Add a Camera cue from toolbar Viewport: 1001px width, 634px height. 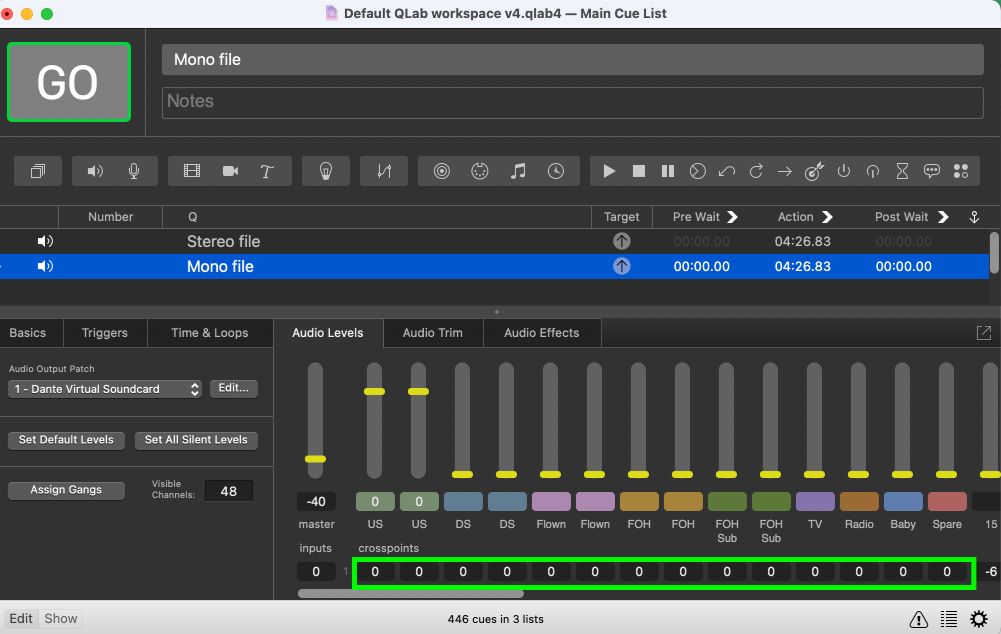pyautogui.click(x=230, y=171)
